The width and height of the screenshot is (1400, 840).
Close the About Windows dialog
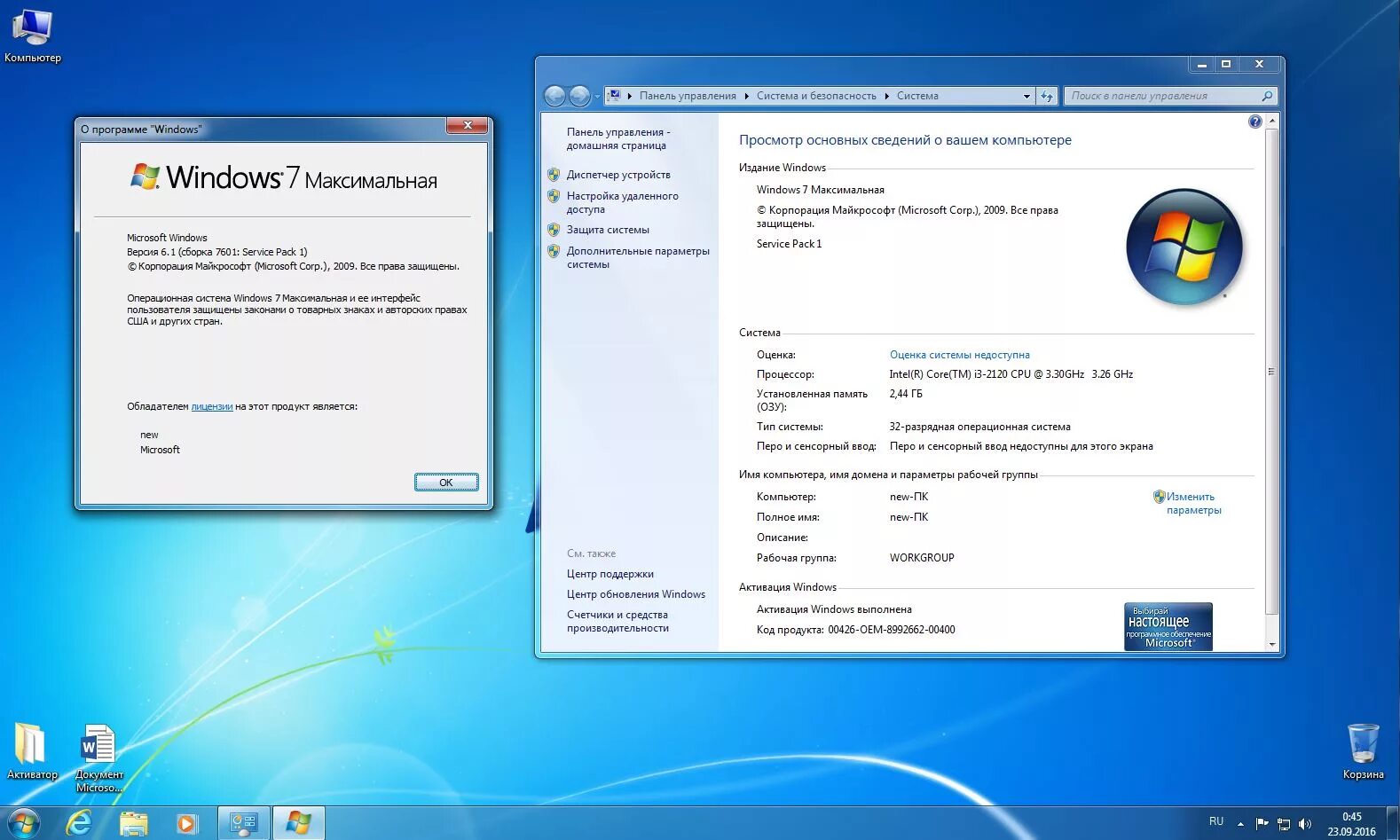468,125
